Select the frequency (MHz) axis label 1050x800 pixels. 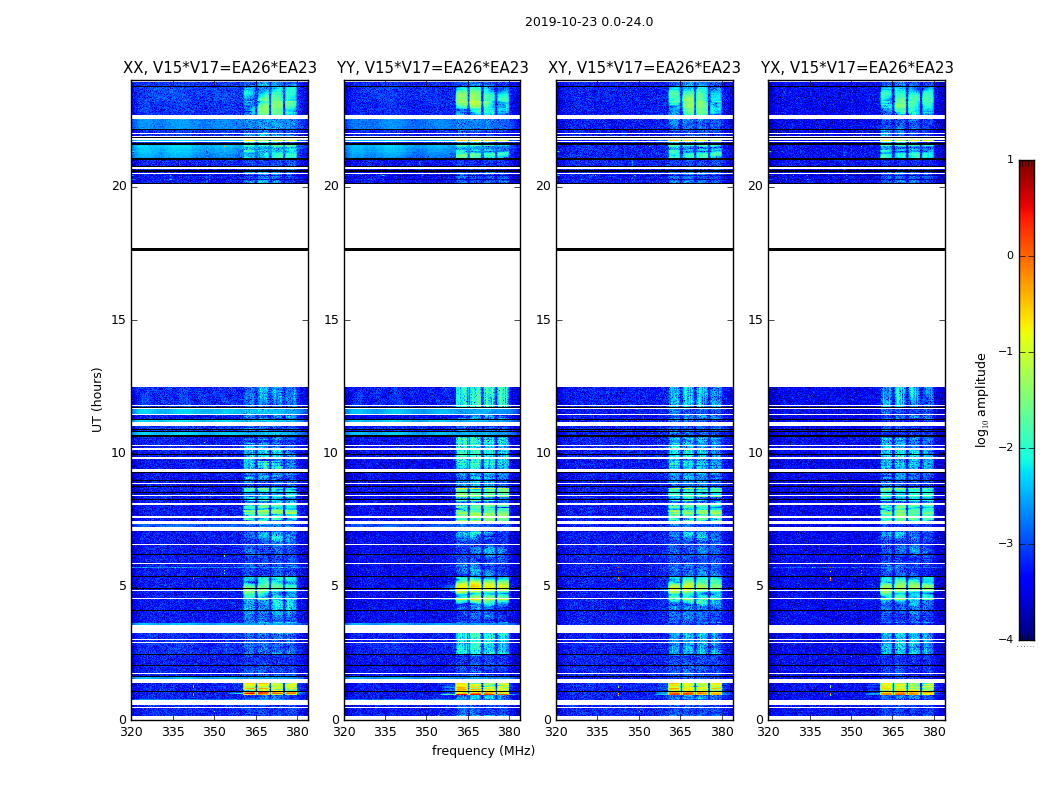[x=483, y=751]
